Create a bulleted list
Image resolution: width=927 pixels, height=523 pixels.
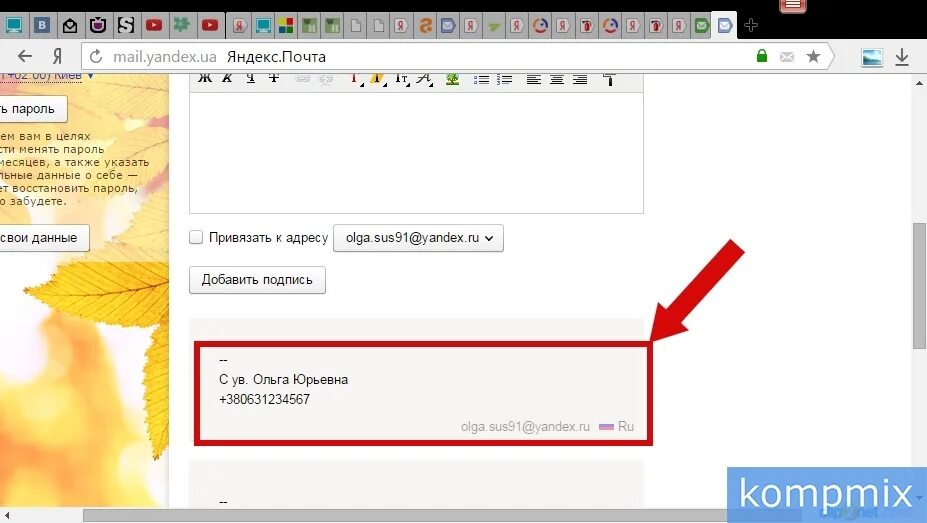coord(481,79)
